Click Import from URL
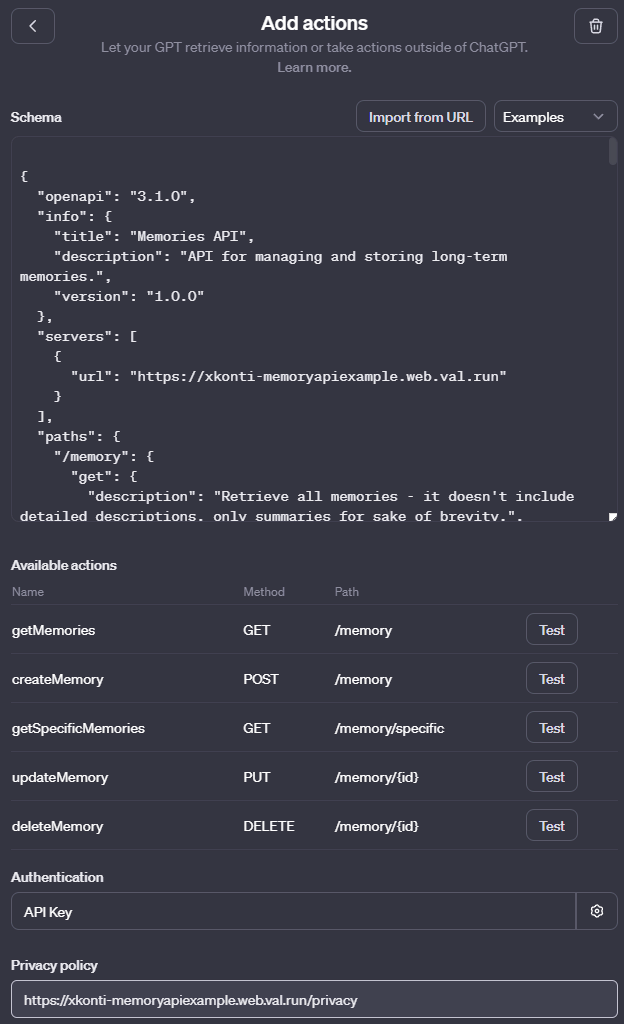Image resolution: width=624 pixels, height=1024 pixels. click(420, 115)
